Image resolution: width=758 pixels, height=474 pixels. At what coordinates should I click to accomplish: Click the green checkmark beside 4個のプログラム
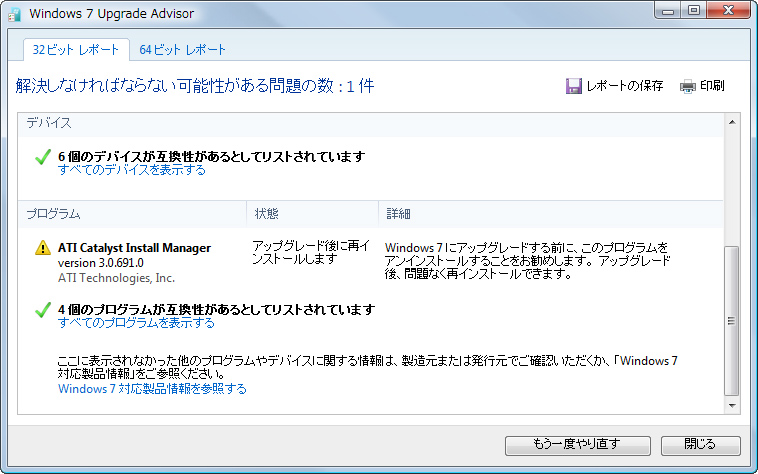[x=43, y=310]
